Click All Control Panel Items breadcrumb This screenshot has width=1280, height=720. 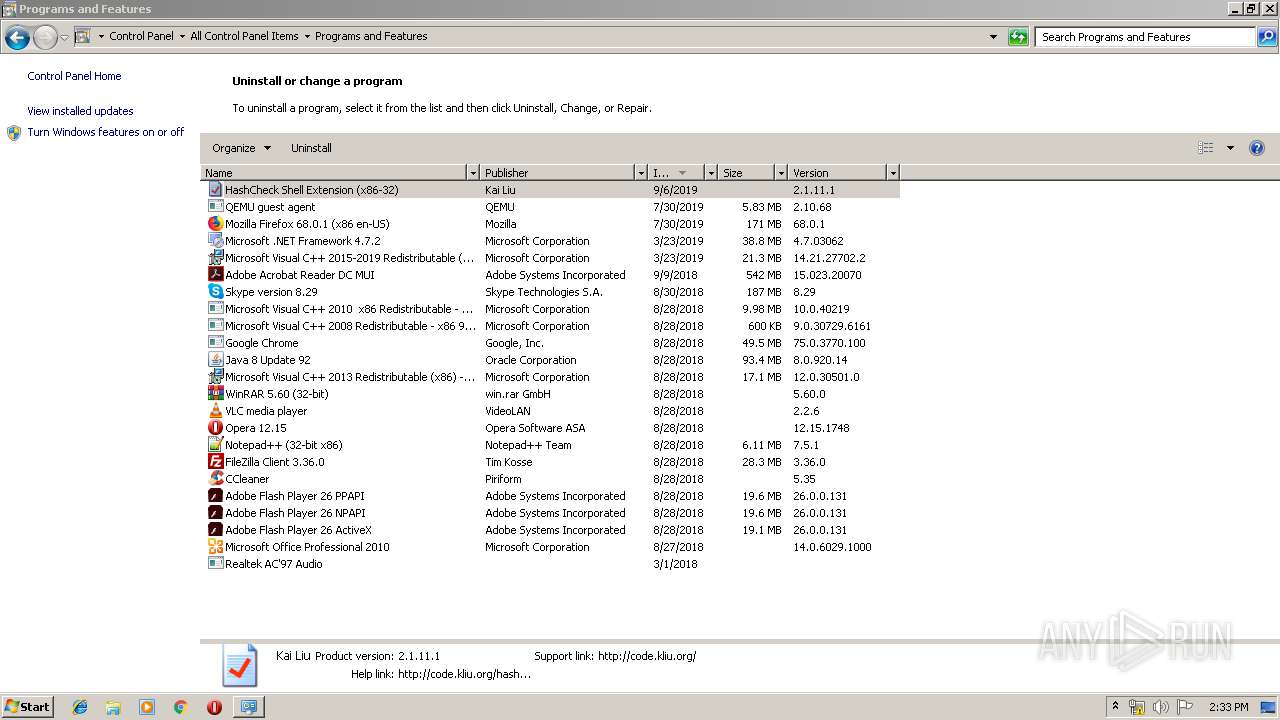[x=244, y=36]
